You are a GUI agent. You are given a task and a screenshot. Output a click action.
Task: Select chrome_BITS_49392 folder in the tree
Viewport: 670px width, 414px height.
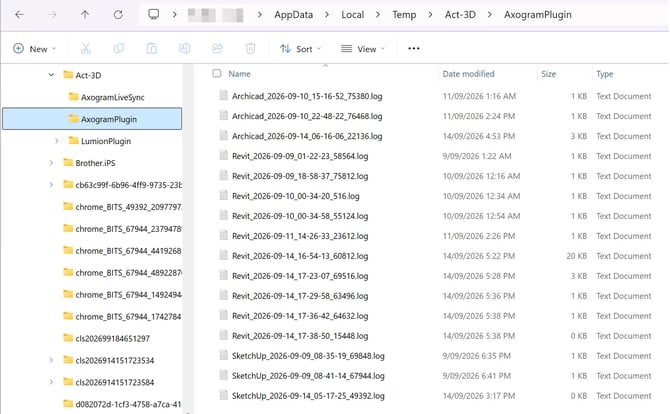pyautogui.click(x=128, y=207)
